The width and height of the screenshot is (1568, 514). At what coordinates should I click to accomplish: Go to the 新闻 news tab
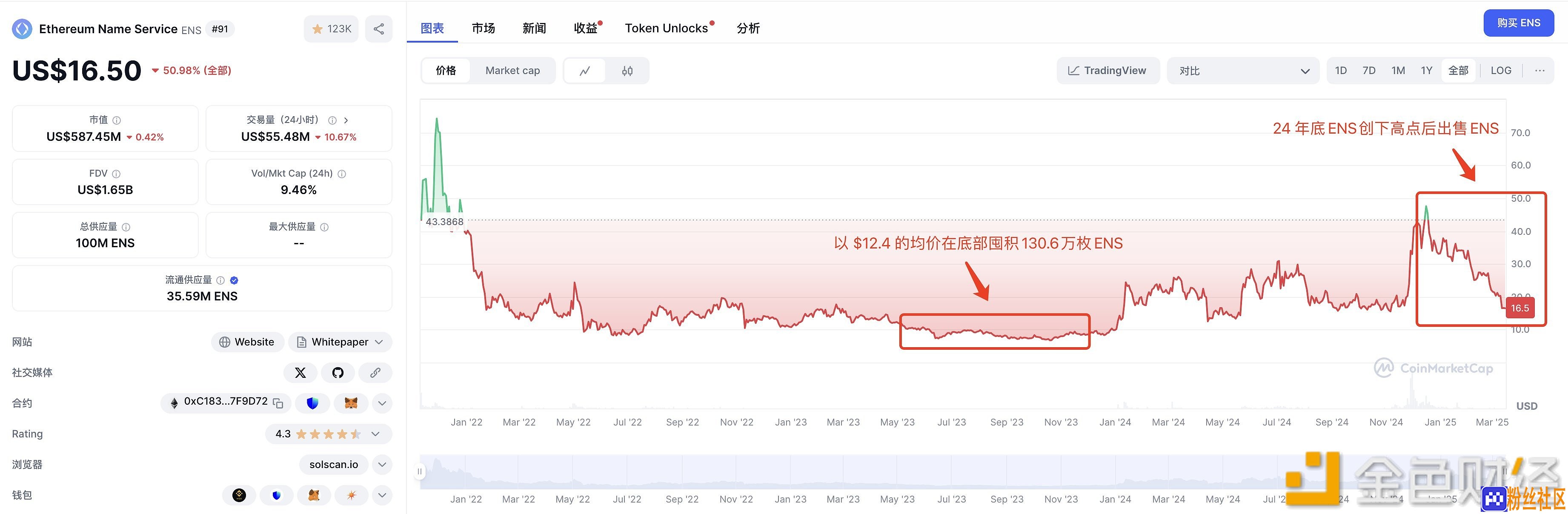pyautogui.click(x=534, y=28)
